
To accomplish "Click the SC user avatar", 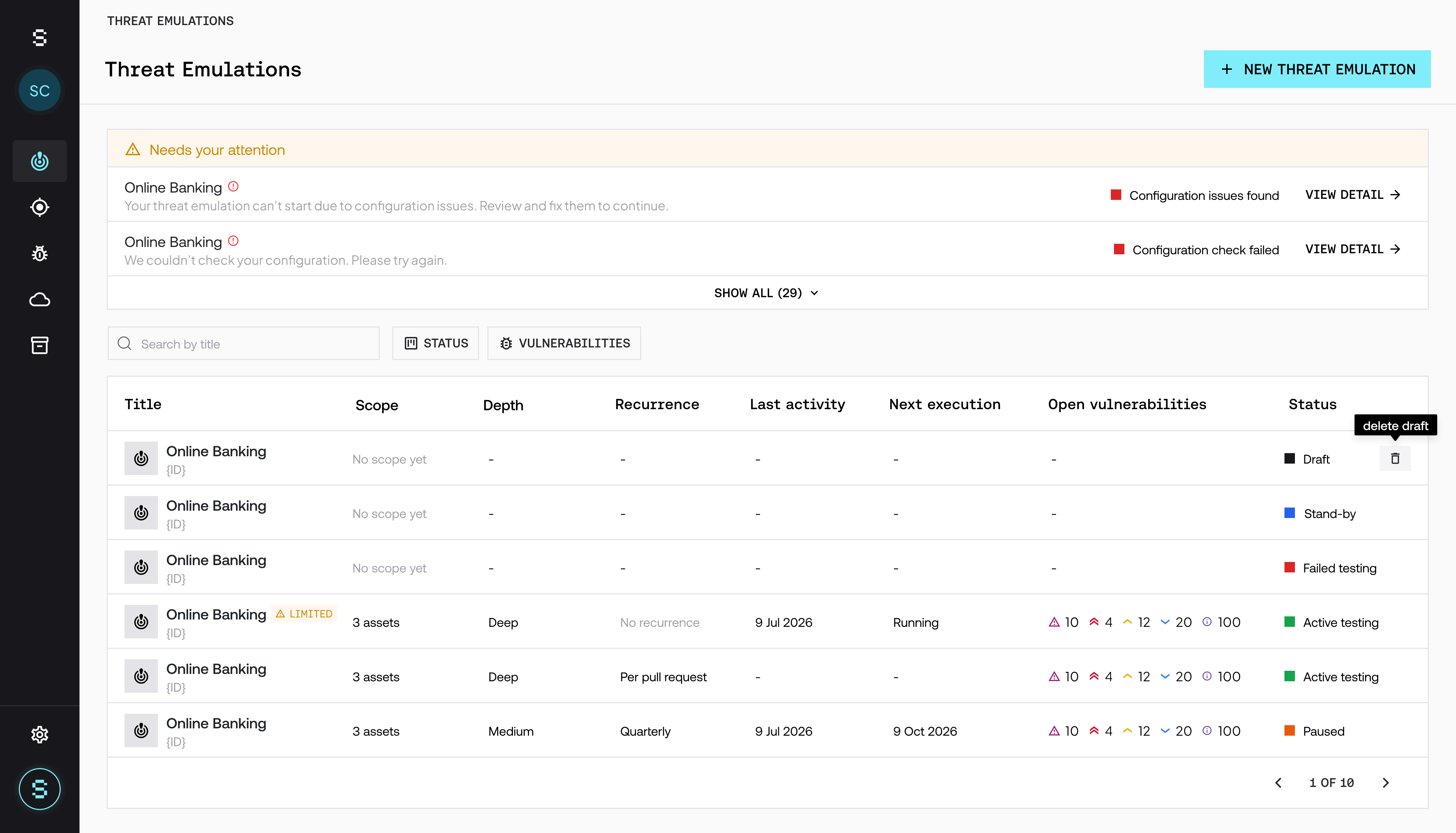I will [39, 90].
